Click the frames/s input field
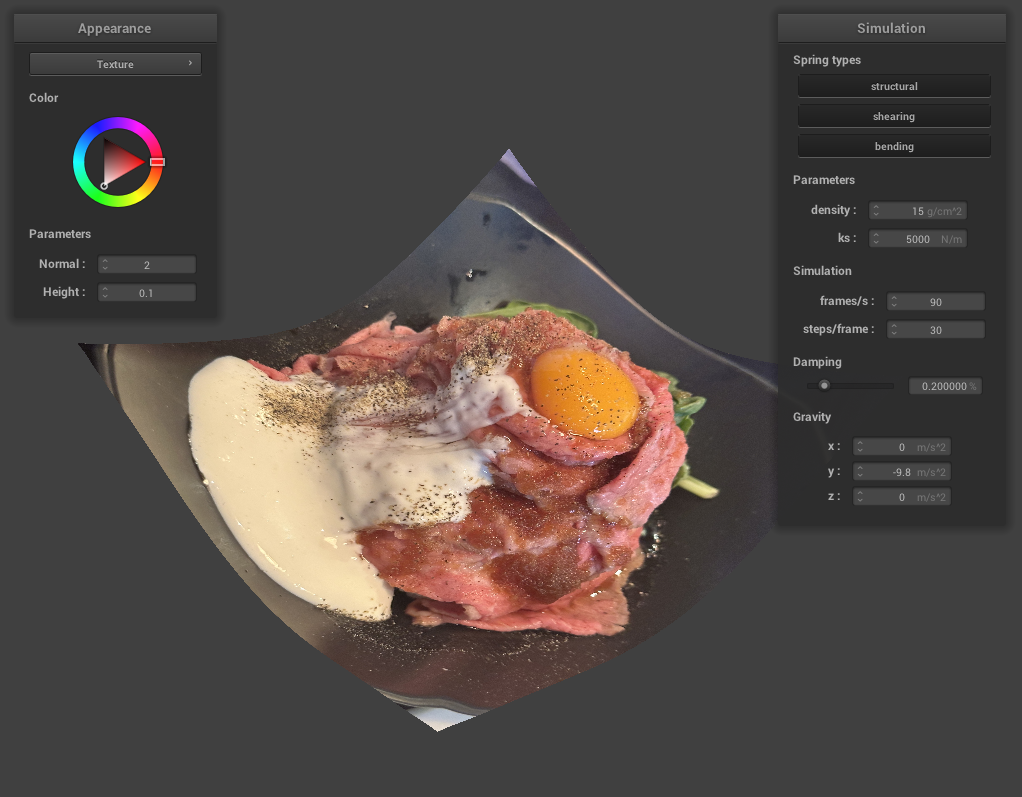 pos(936,302)
